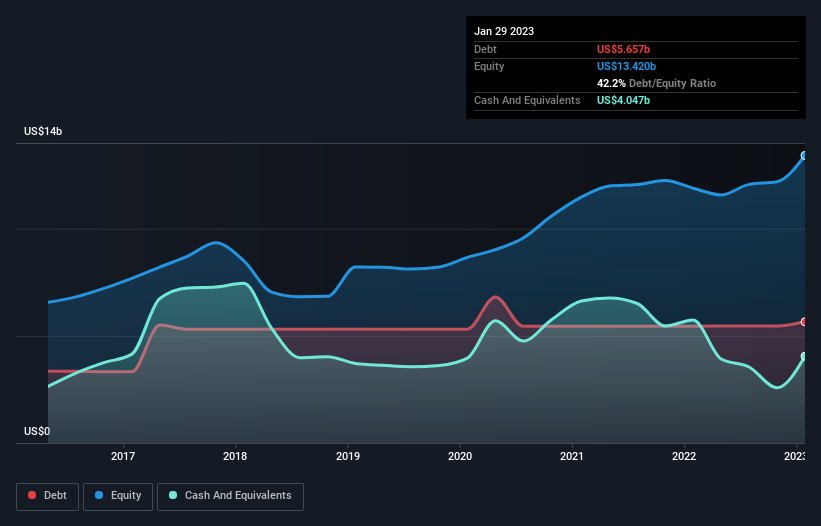Click the US$0 axis label
The width and height of the screenshot is (821, 526).
(37, 431)
